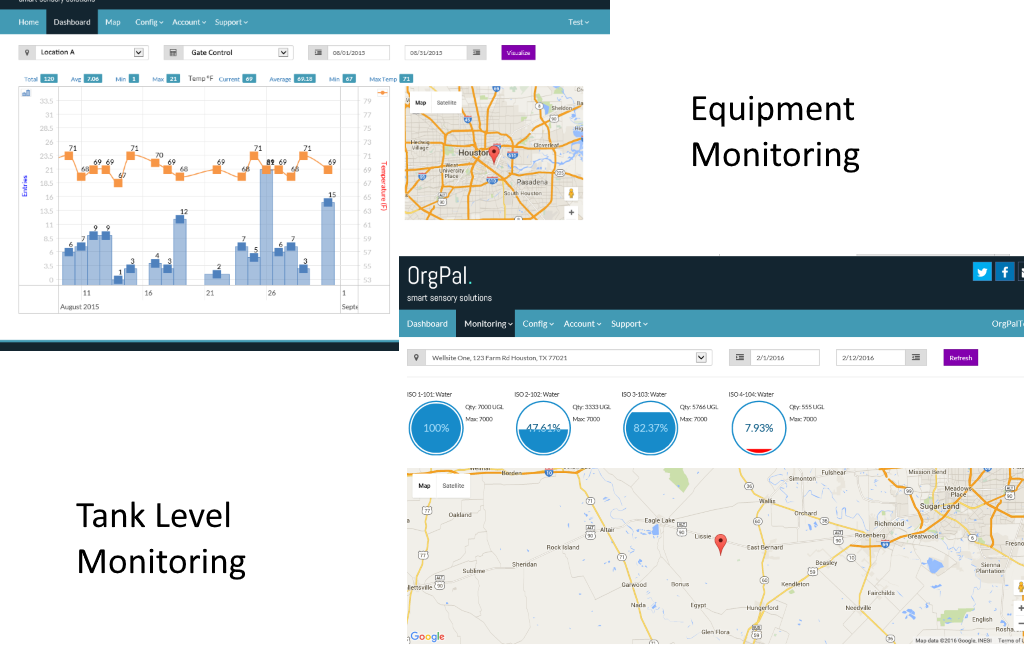
Task: Switch Houston map to Map view
Action: 421,103
